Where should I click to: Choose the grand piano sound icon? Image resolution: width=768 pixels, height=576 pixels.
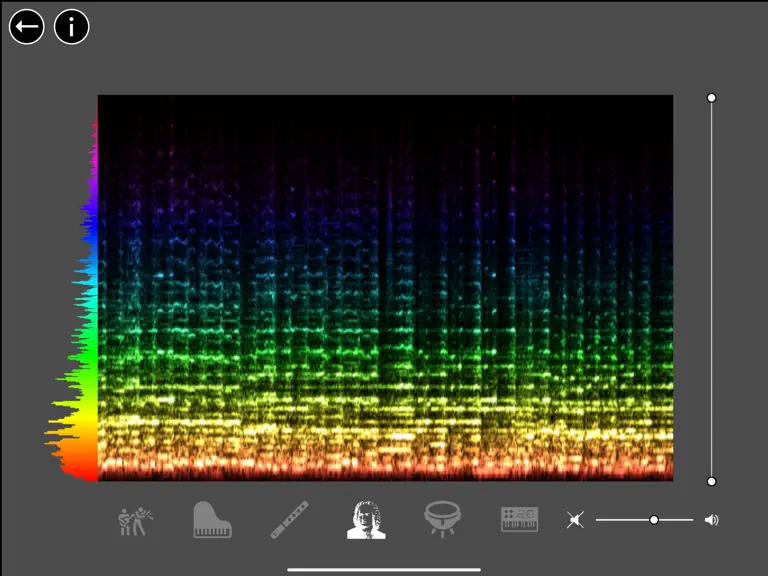212,520
